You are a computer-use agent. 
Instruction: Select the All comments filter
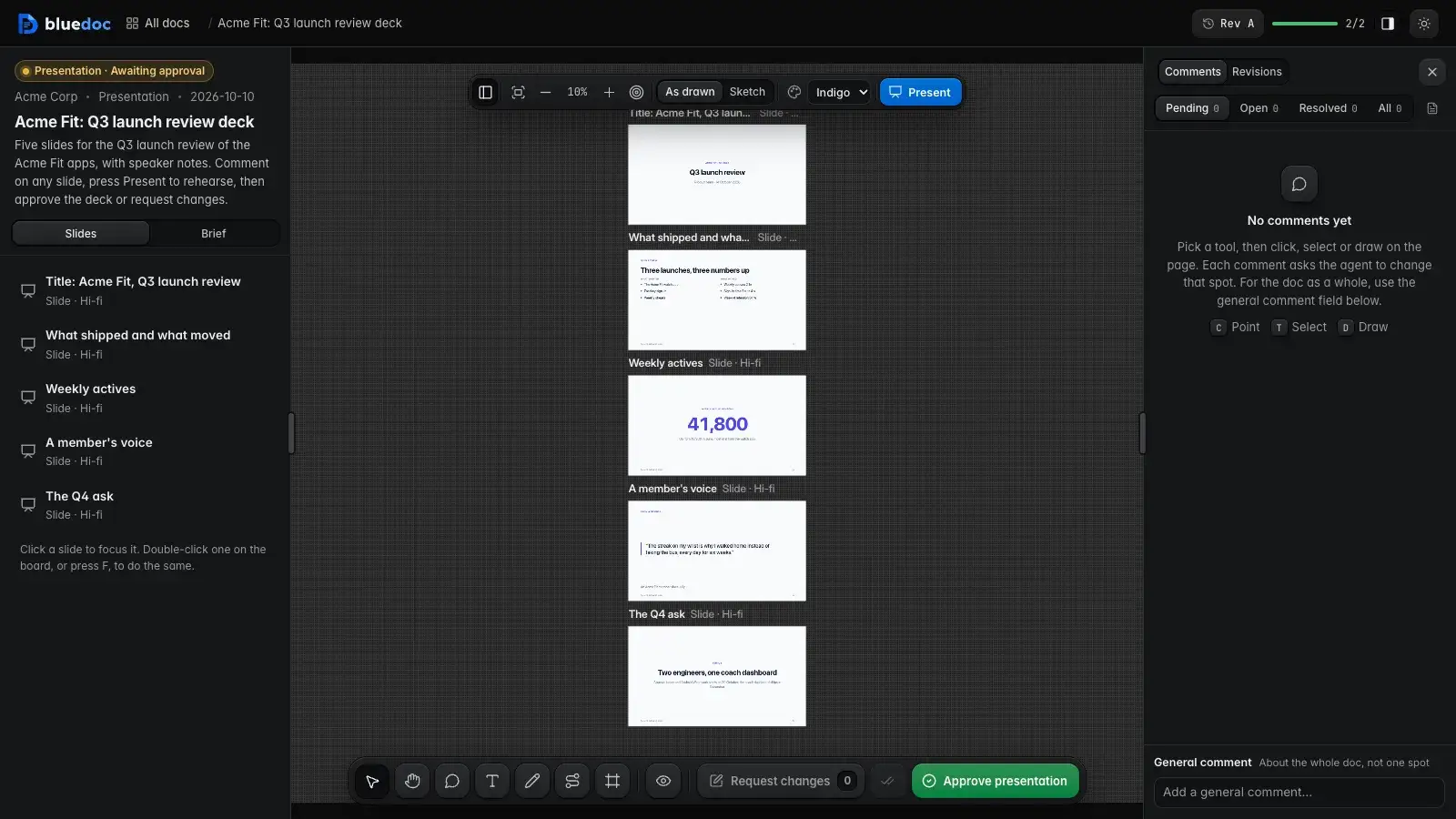point(1390,108)
